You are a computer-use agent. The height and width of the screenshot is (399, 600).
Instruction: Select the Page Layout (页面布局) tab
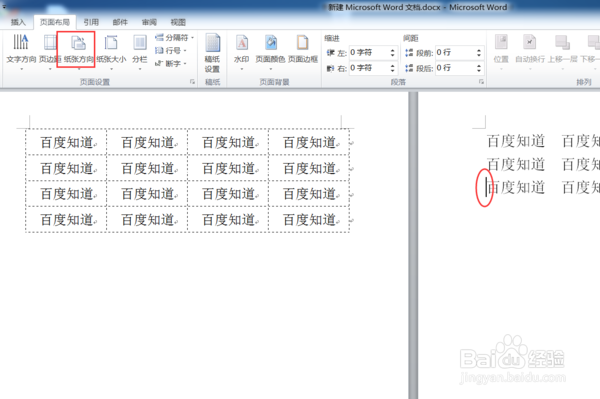(x=55, y=22)
